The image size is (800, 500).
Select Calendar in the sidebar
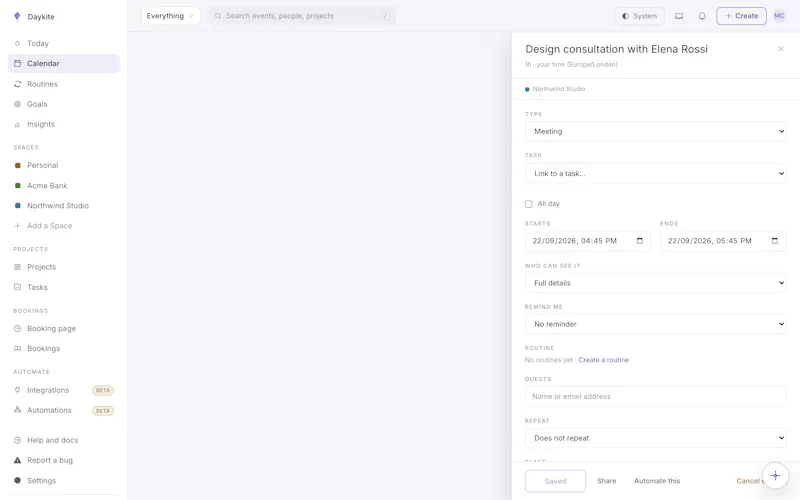pos(64,63)
